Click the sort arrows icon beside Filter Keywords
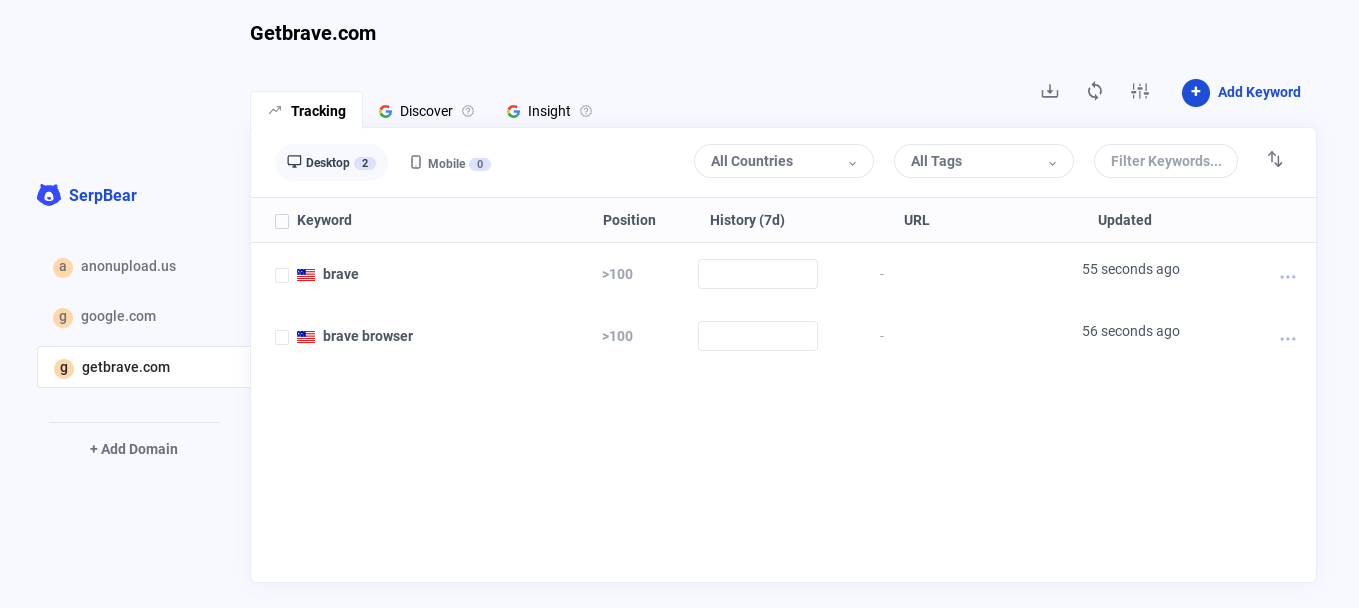This screenshot has height=608, width=1359. [x=1275, y=159]
